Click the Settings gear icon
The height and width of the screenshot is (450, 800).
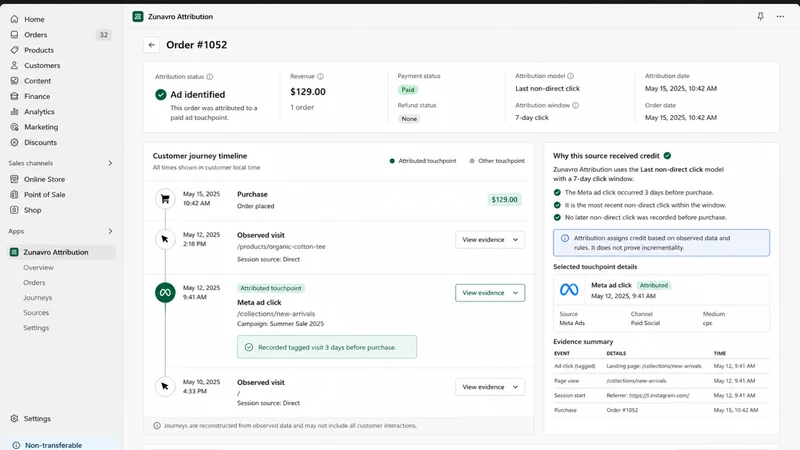coord(14,418)
